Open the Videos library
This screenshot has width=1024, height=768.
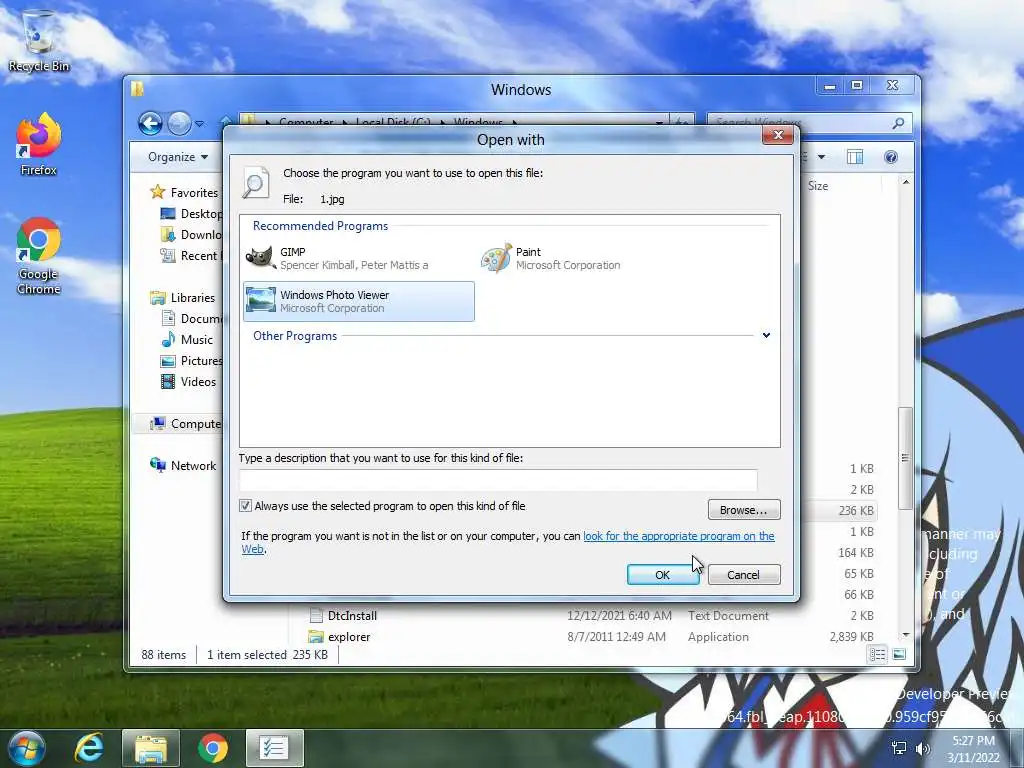[x=188, y=381]
